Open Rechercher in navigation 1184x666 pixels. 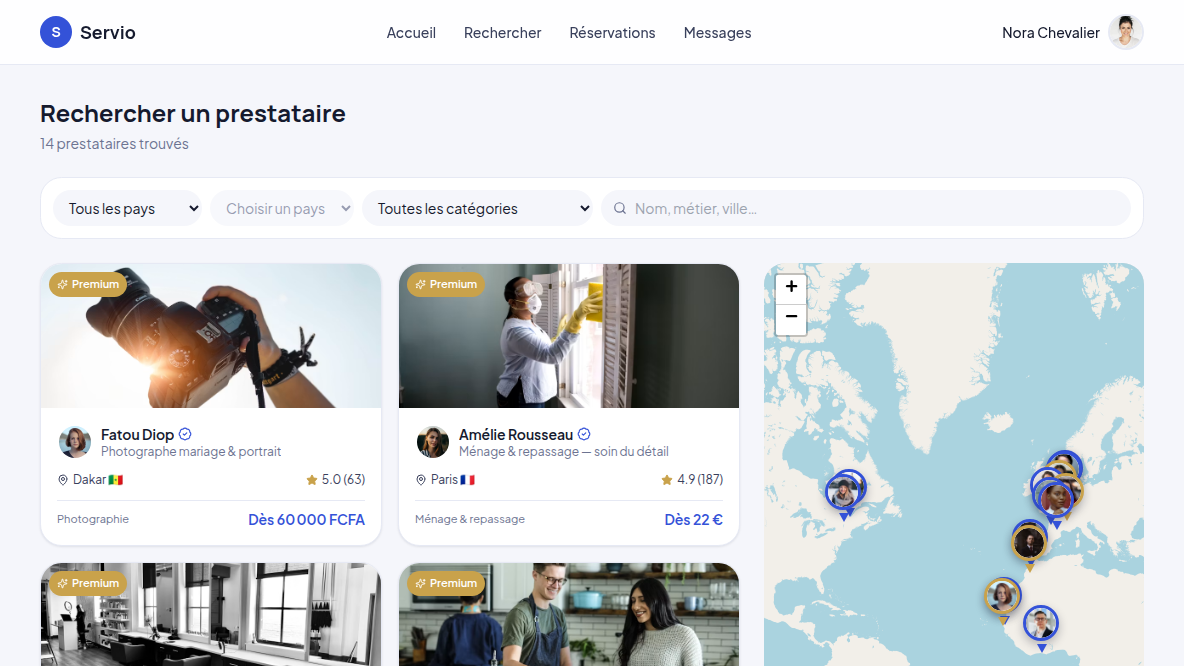pyautogui.click(x=502, y=32)
